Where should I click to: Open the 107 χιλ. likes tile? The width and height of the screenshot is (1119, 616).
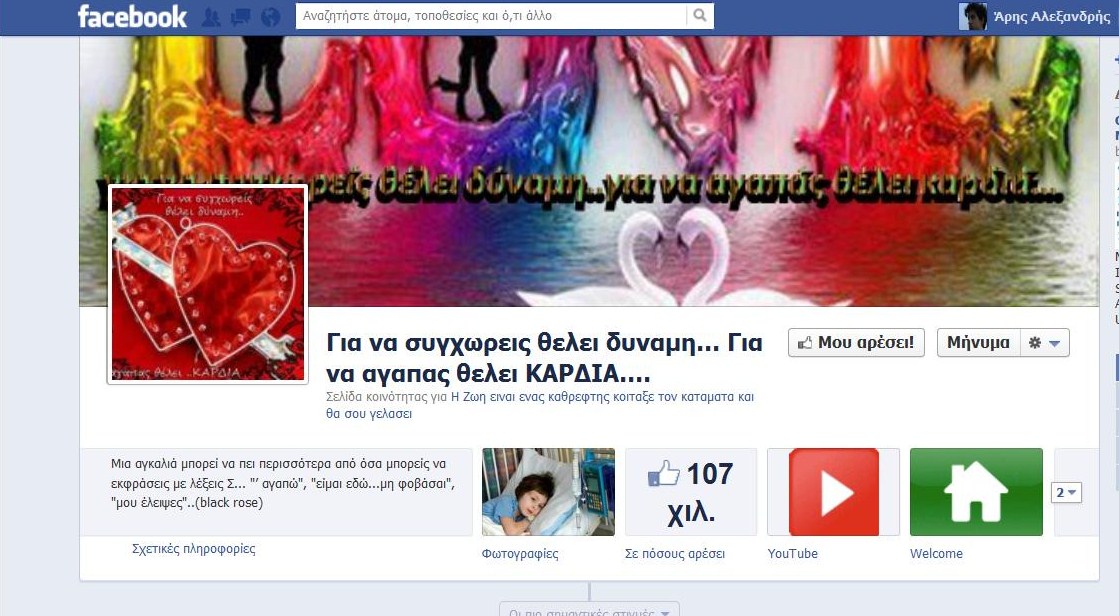pyautogui.click(x=691, y=492)
